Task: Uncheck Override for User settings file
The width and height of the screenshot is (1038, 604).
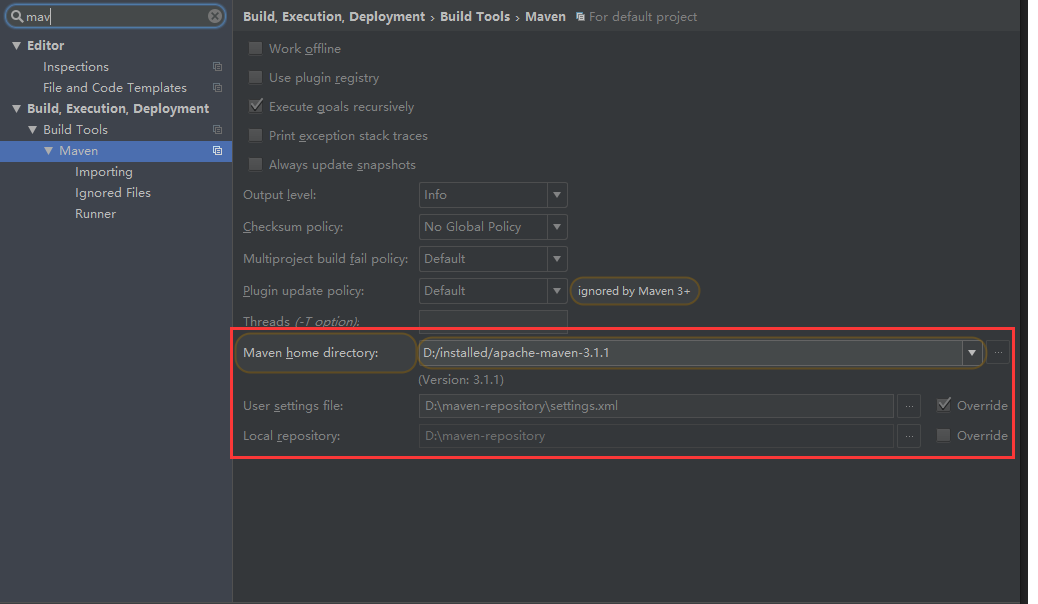Action: pyautogui.click(x=943, y=405)
